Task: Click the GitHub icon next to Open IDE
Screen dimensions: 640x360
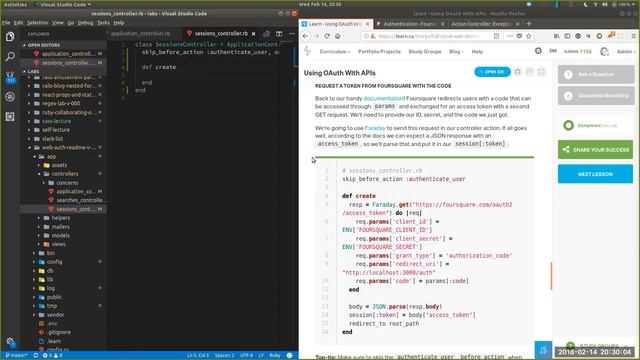Action: pos(518,72)
